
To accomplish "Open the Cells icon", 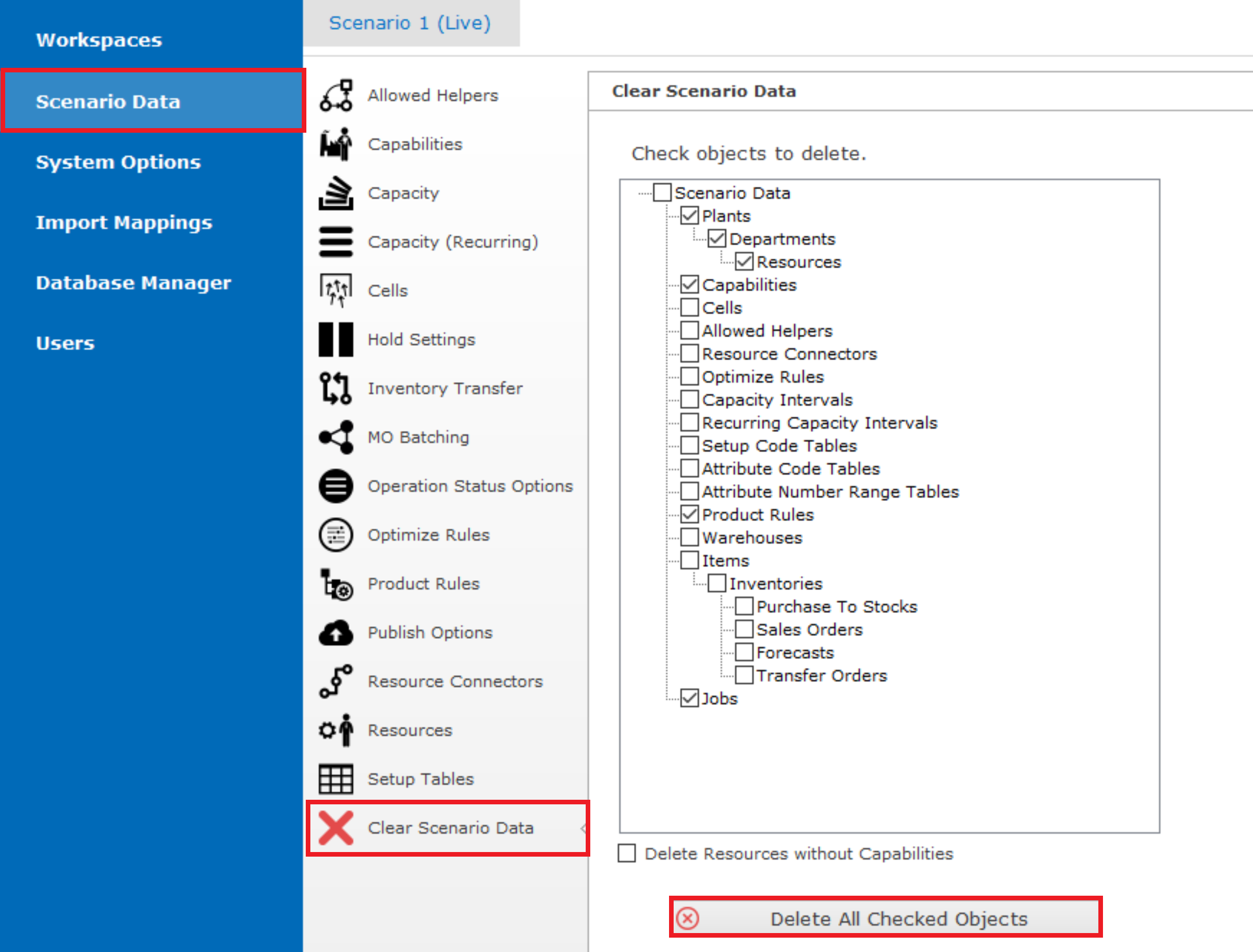I will [x=336, y=291].
